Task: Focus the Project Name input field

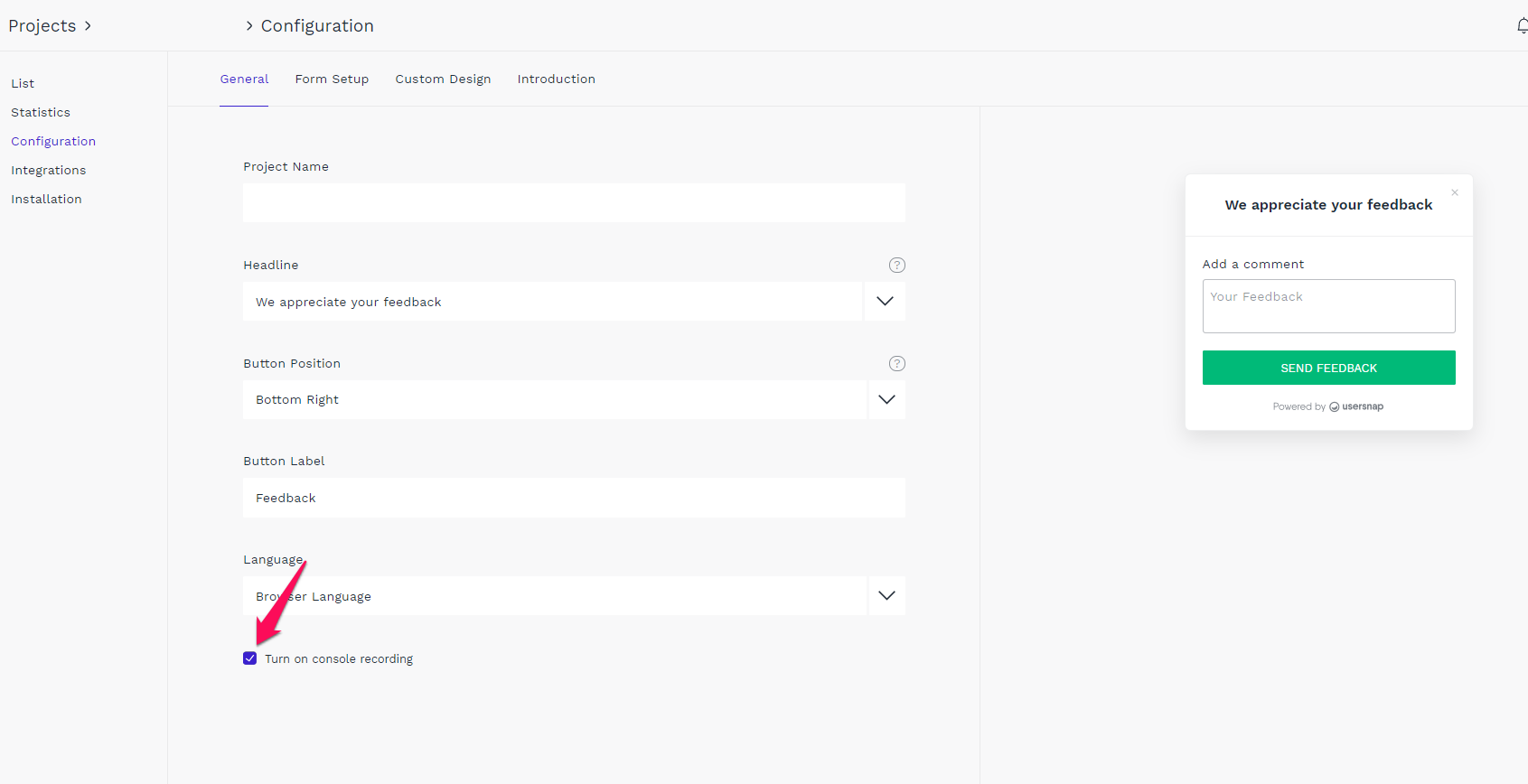Action: pos(574,203)
